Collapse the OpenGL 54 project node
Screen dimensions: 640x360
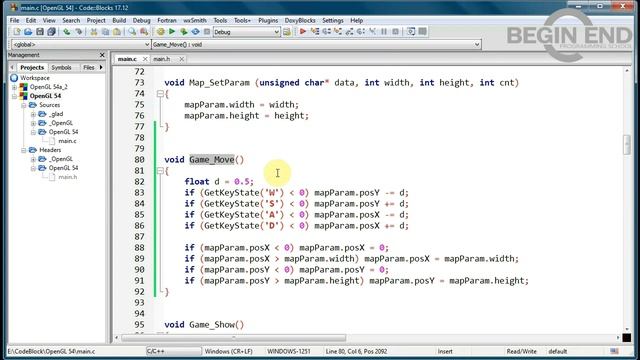(14, 96)
